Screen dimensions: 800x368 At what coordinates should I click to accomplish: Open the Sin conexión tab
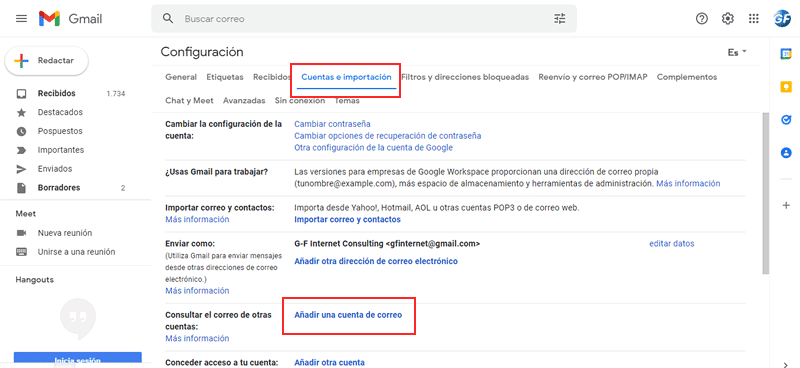(x=299, y=101)
